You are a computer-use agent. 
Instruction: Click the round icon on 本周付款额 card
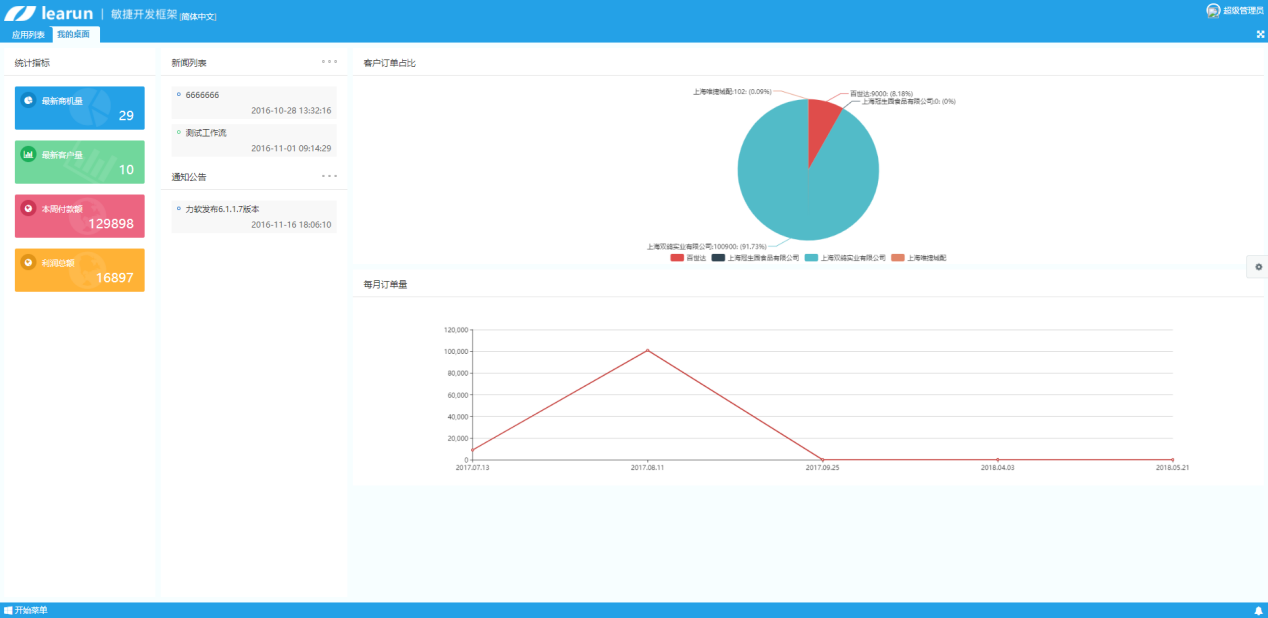click(29, 209)
